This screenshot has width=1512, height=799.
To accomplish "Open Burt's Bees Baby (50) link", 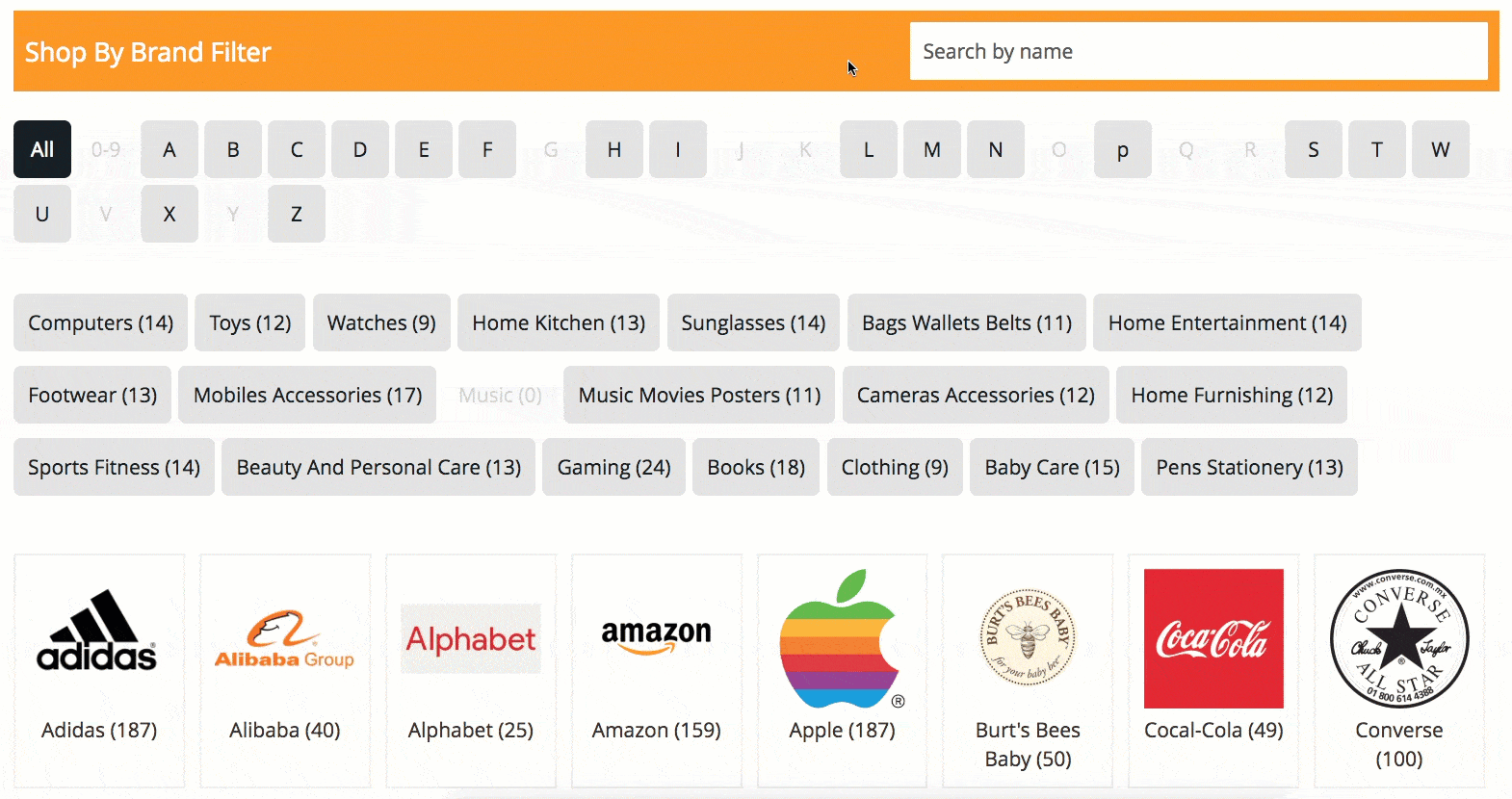I will pyautogui.click(x=1029, y=744).
